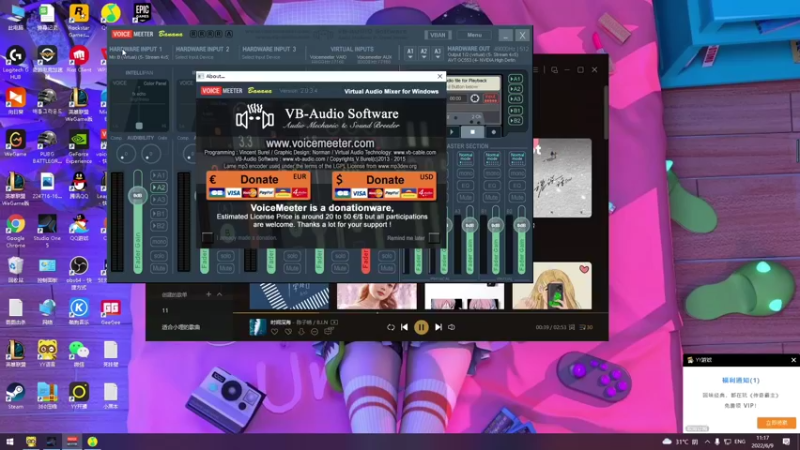Click the cassette recorder record button
Image resolution: width=800 pixels, height=450 pixels.
[x=493, y=132]
